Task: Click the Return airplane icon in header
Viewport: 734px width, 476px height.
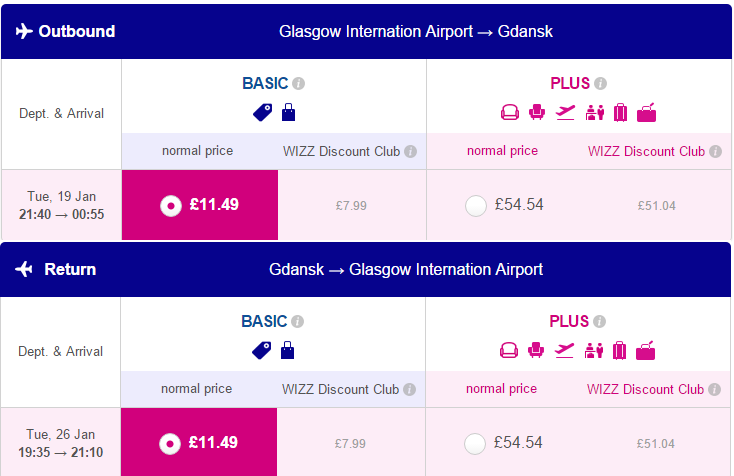Action: [24, 269]
